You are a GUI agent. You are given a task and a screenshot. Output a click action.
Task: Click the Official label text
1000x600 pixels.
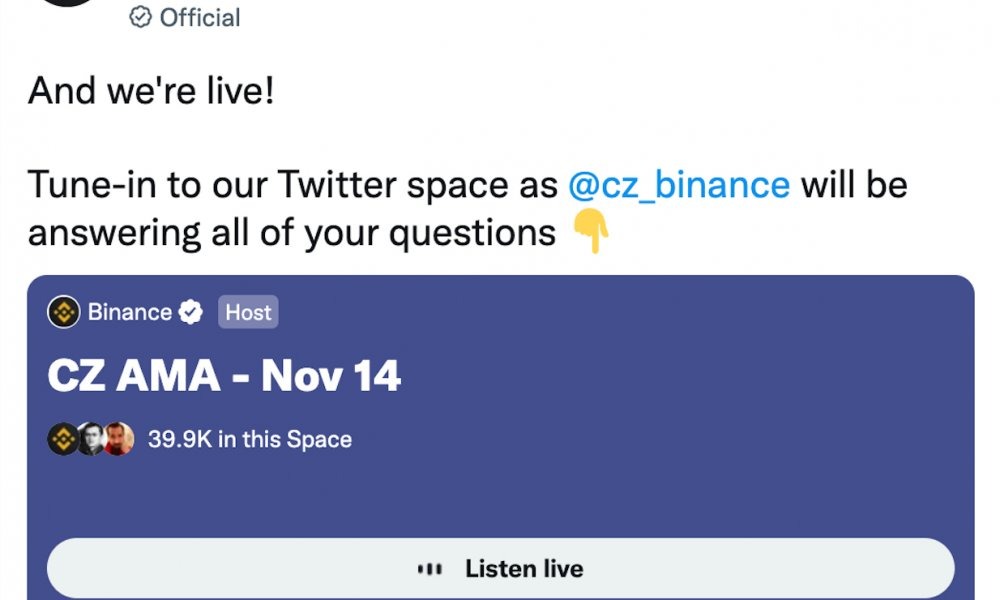(x=200, y=18)
